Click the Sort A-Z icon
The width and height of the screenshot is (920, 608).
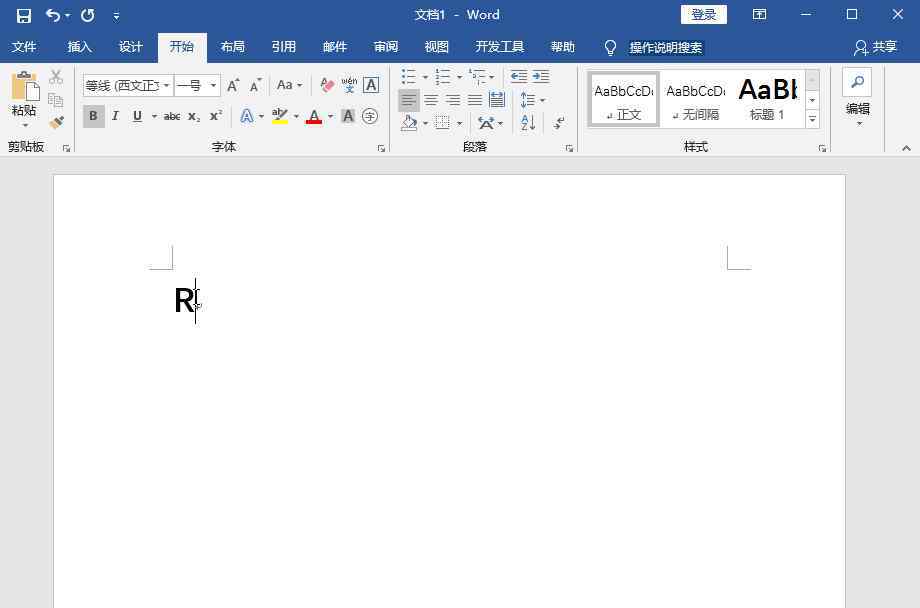[x=528, y=122]
